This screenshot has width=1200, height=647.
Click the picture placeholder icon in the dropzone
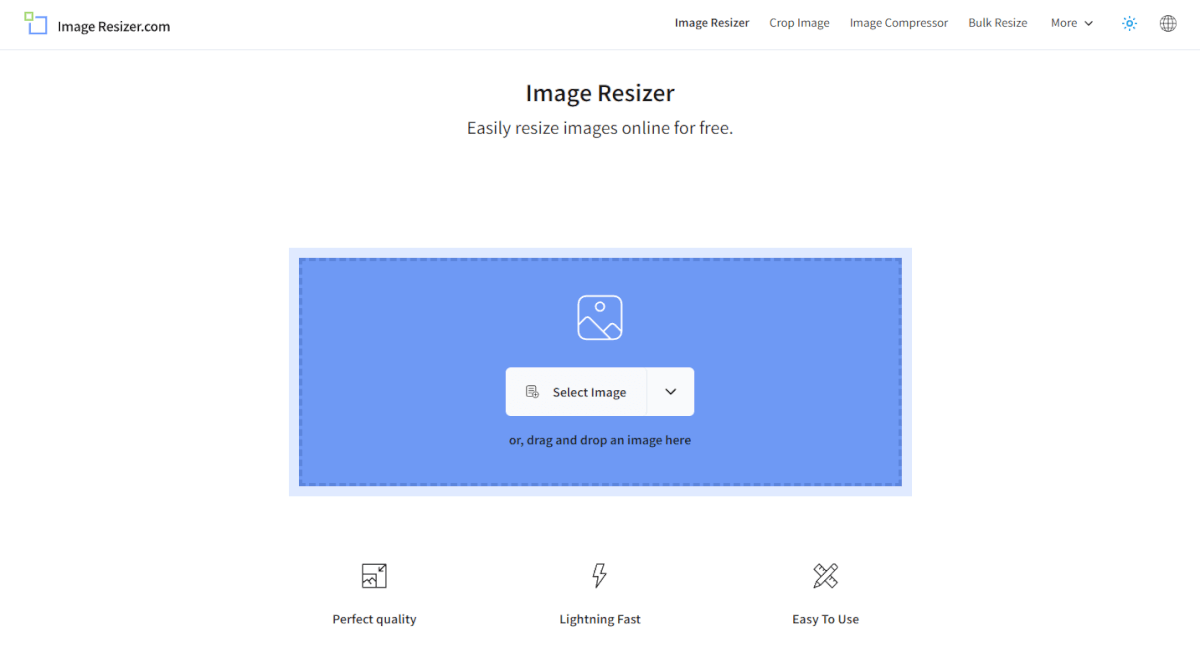(x=600, y=317)
